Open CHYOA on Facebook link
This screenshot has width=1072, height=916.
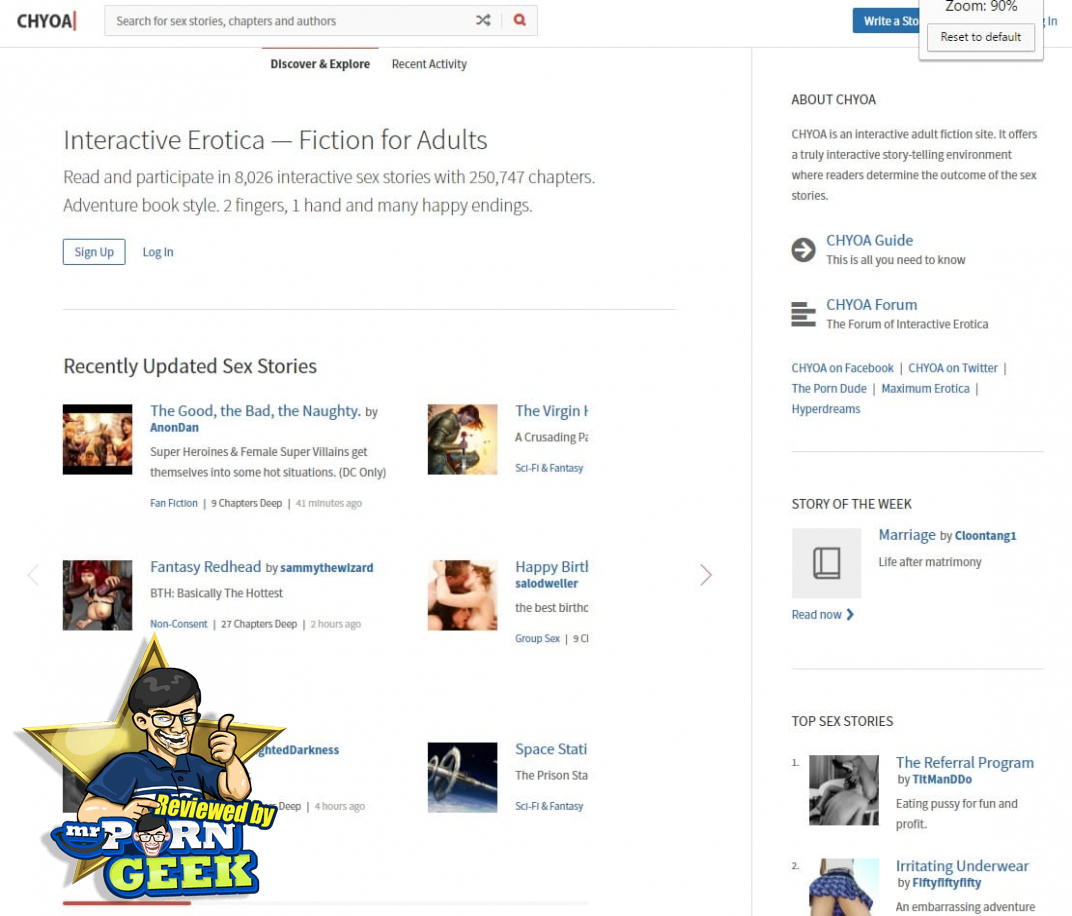pos(842,368)
